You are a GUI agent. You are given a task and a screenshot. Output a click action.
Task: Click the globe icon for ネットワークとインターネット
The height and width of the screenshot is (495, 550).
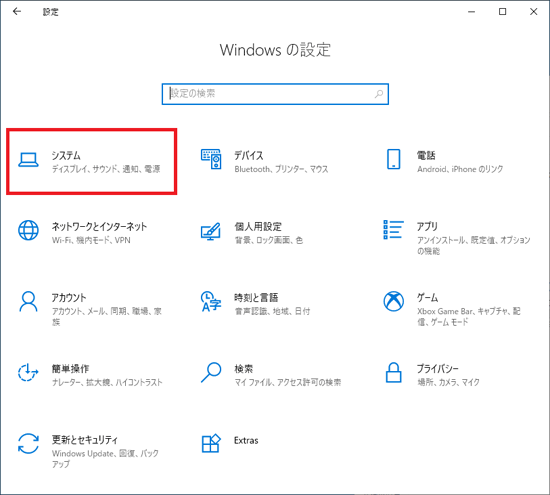(28, 230)
